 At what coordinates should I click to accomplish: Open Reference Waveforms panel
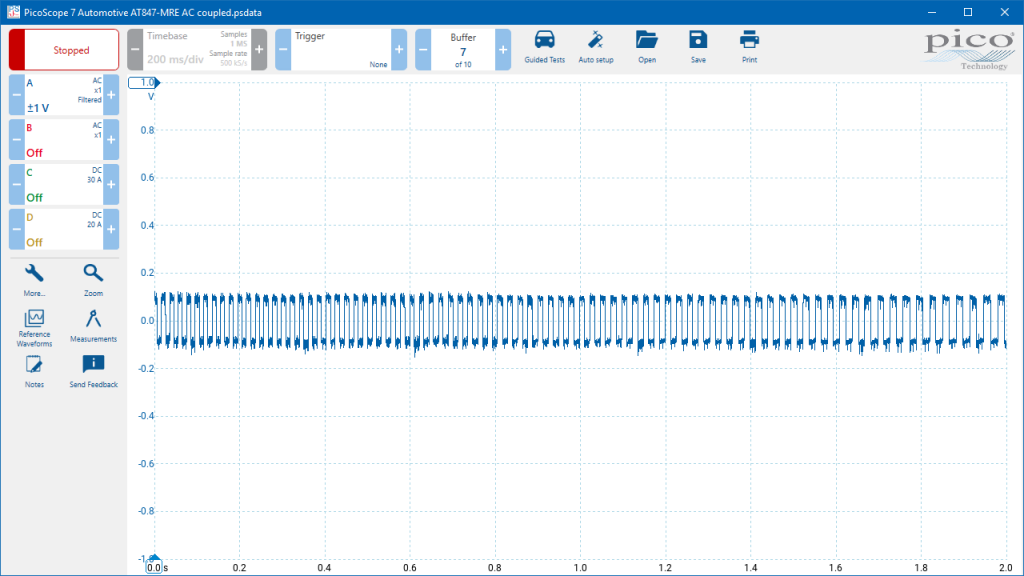34,328
